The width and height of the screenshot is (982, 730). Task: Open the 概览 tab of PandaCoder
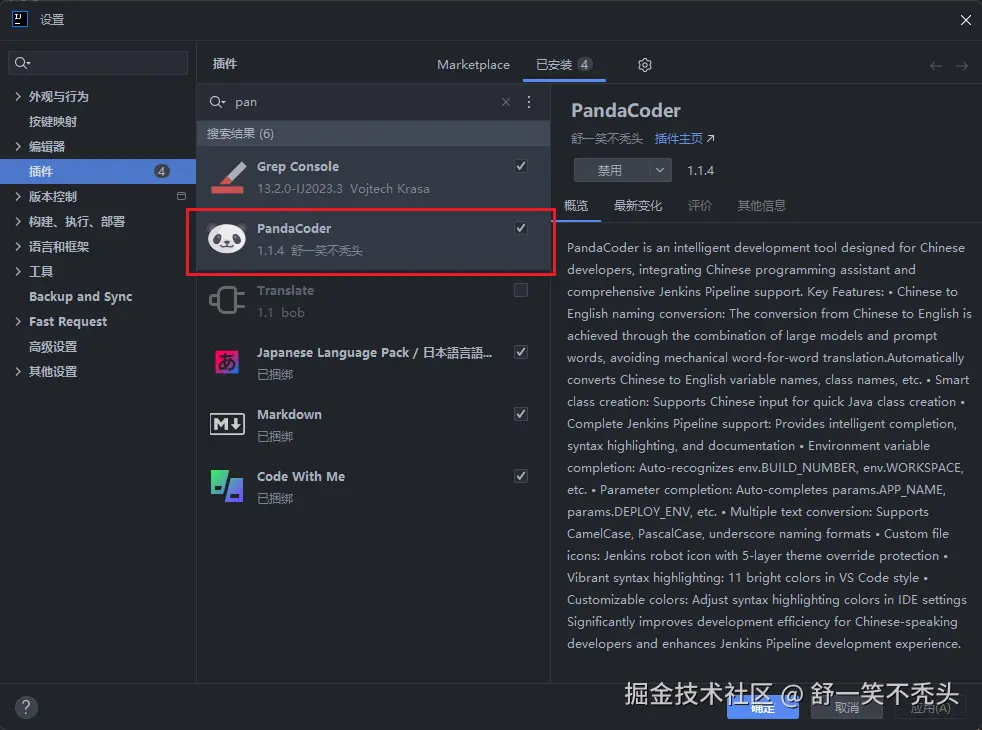click(x=576, y=205)
